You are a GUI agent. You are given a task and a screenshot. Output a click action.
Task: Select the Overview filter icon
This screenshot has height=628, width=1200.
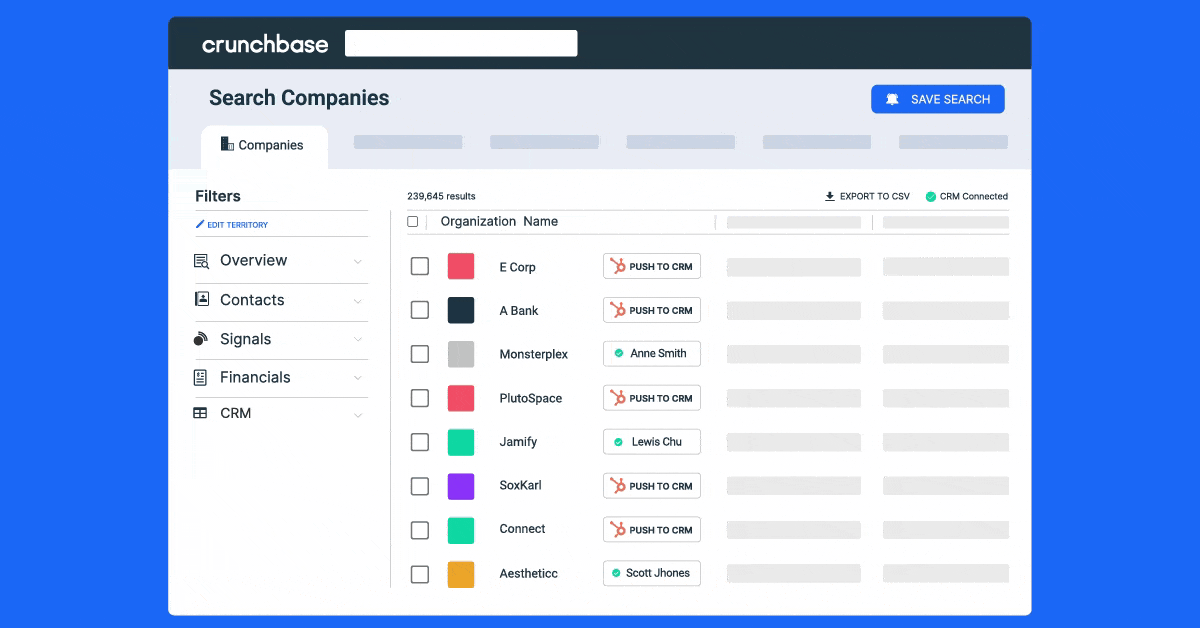[x=203, y=260]
